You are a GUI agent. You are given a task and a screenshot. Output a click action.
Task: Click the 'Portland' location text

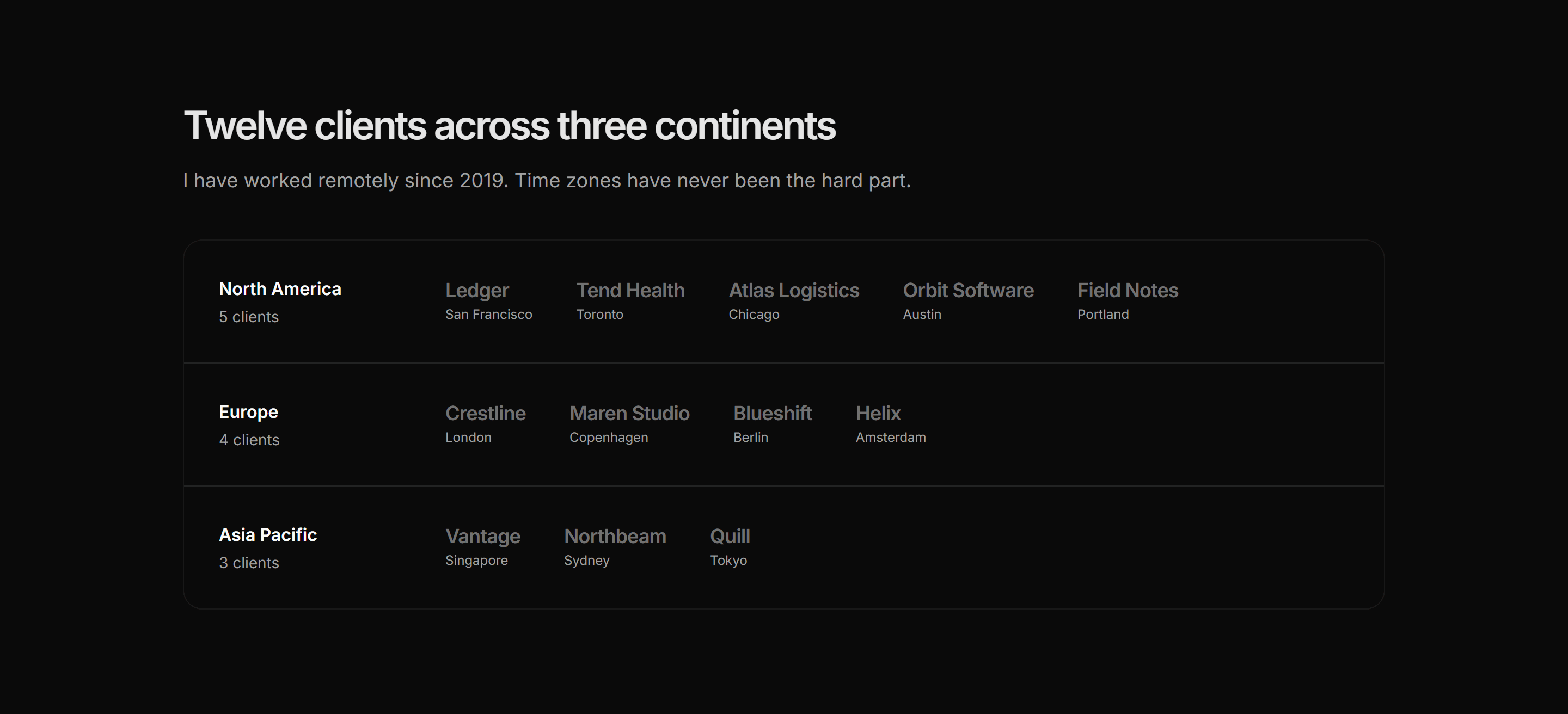click(x=1103, y=315)
